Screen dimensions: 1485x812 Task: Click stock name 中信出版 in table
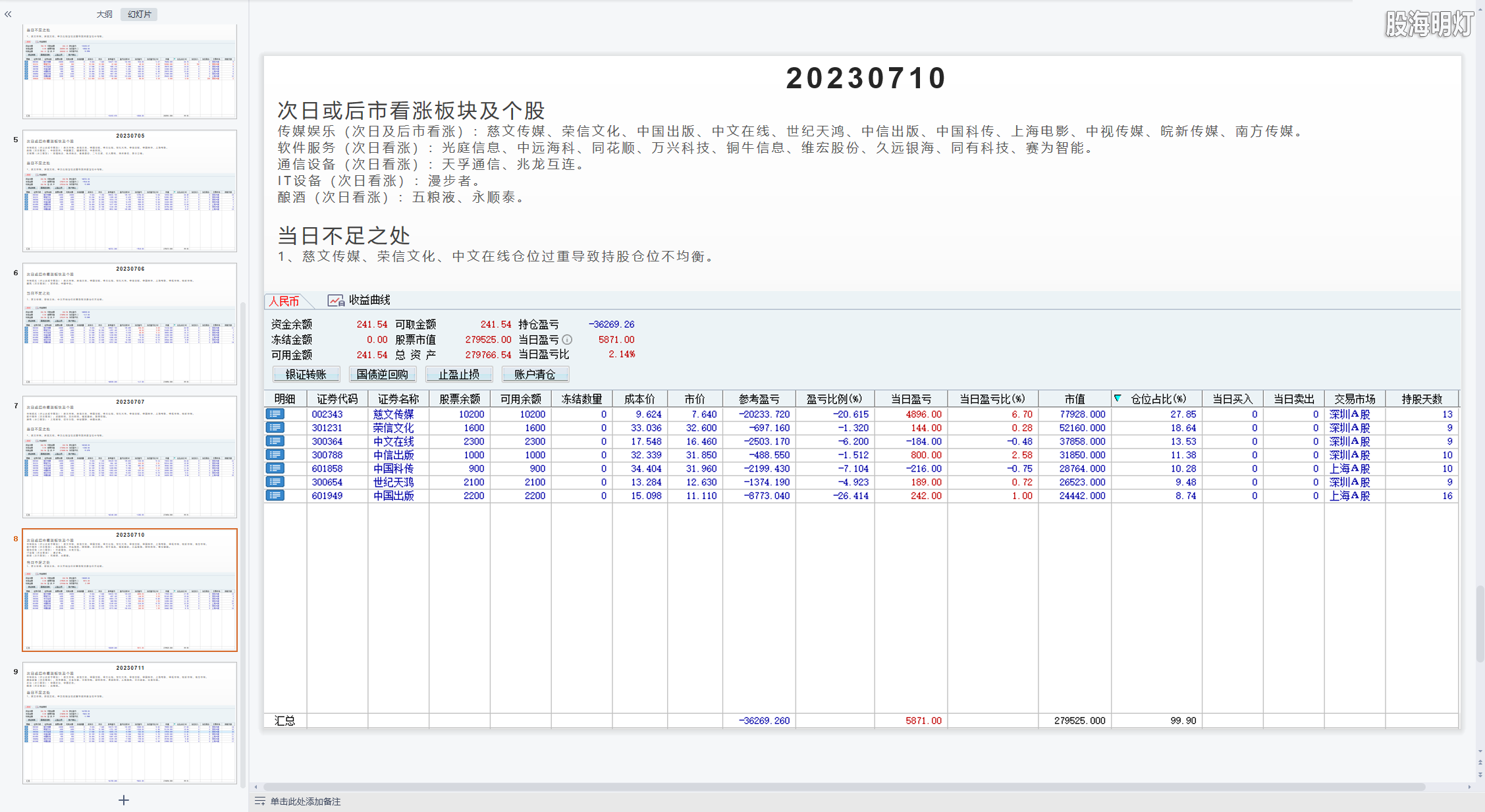(394, 455)
